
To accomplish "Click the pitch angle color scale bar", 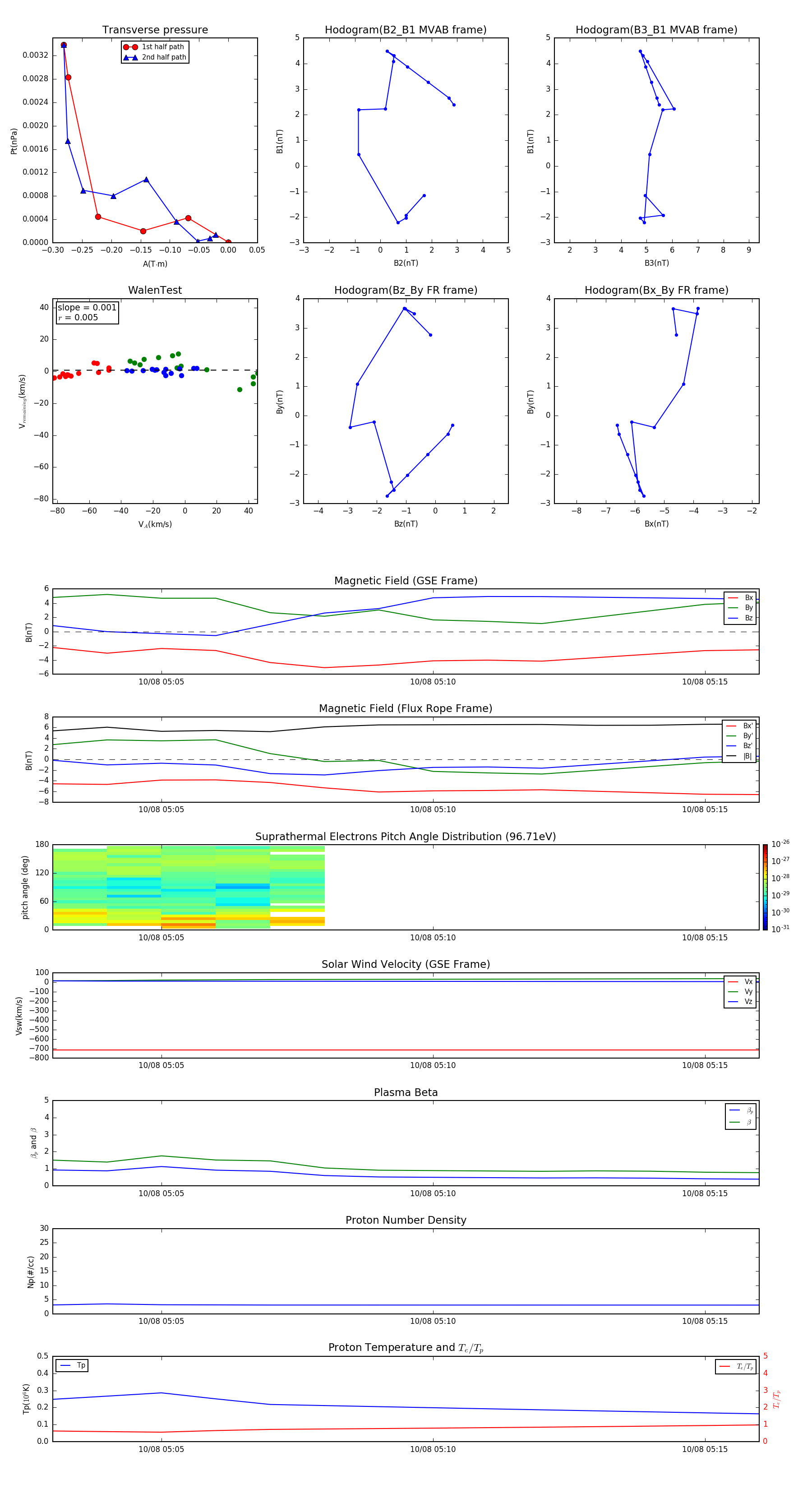I will (765, 887).
